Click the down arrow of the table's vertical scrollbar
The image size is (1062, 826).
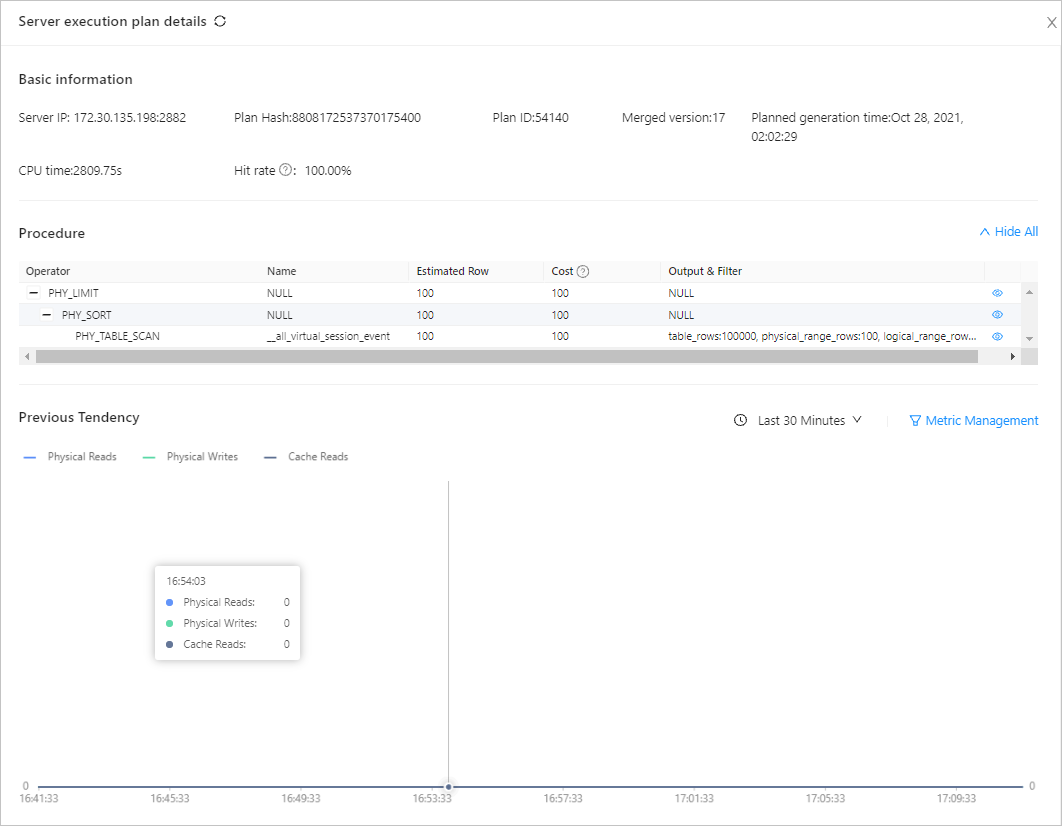click(1029, 339)
